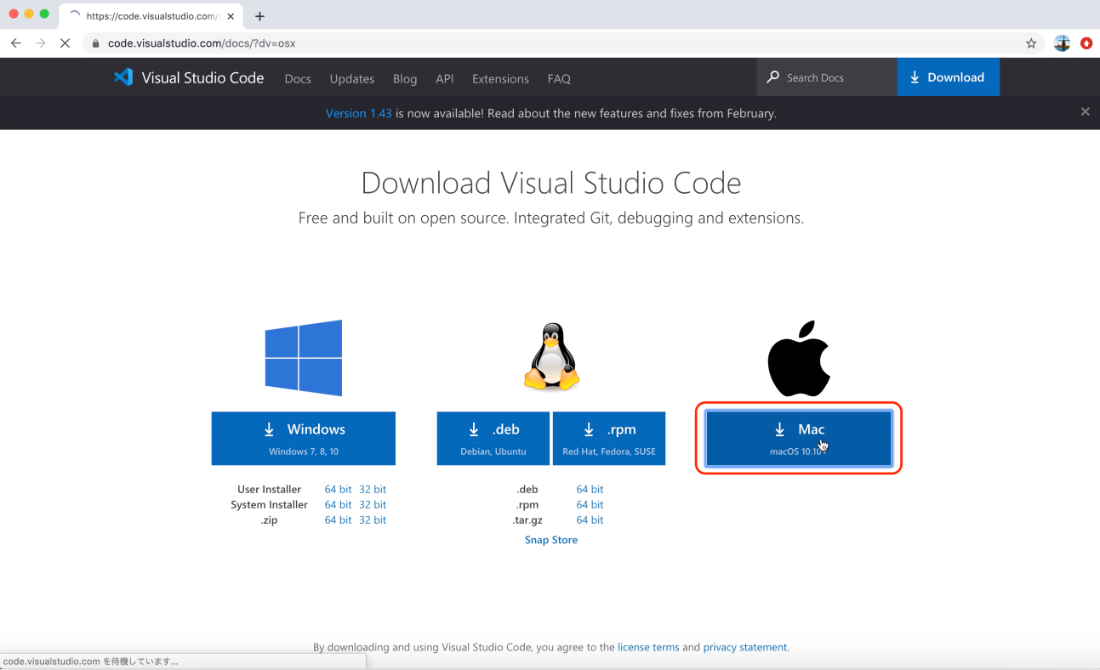This screenshot has height=670, width=1100.
Task: Bookmark this page with the star icon
Action: coord(1031,43)
